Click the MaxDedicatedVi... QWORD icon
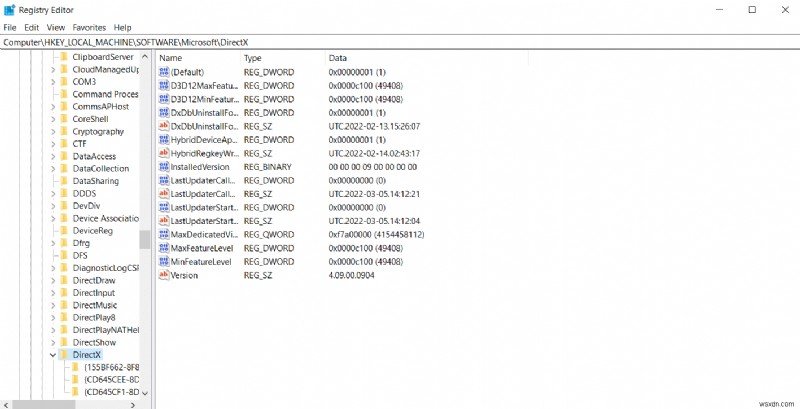Viewport: 800px width, 409px height. click(164, 235)
